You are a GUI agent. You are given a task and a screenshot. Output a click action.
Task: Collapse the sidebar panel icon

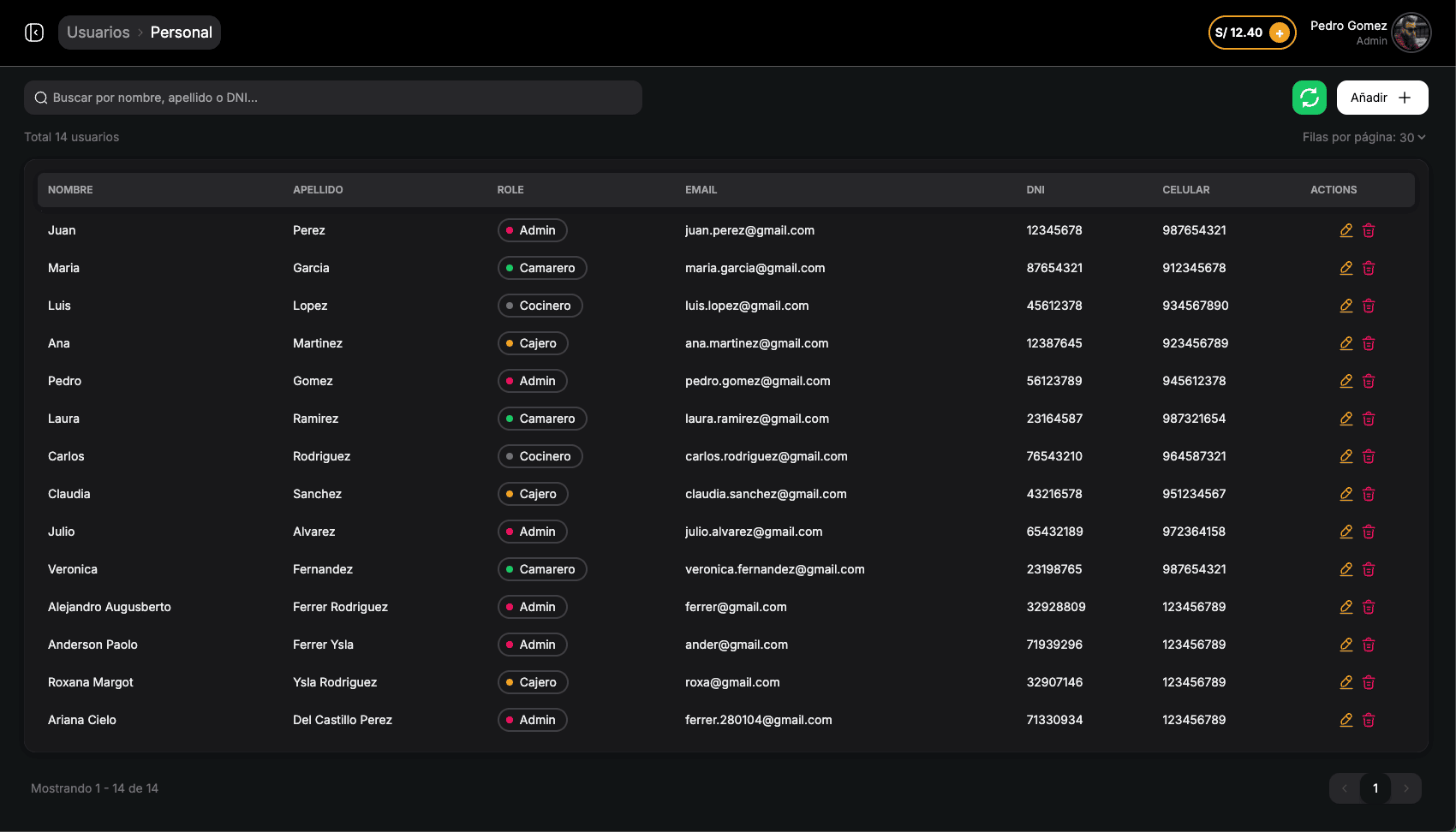[34, 33]
